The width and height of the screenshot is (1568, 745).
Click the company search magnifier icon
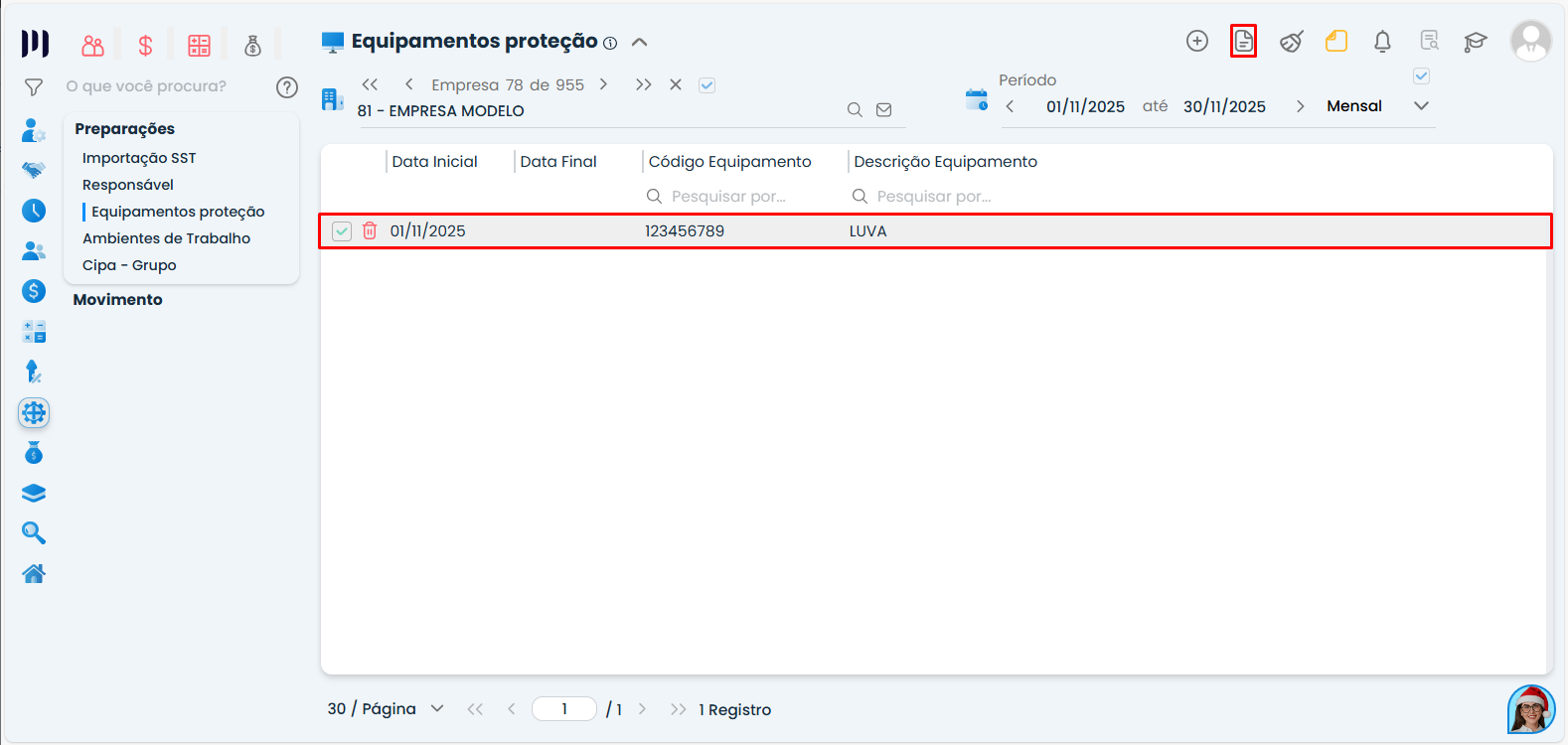(x=855, y=110)
